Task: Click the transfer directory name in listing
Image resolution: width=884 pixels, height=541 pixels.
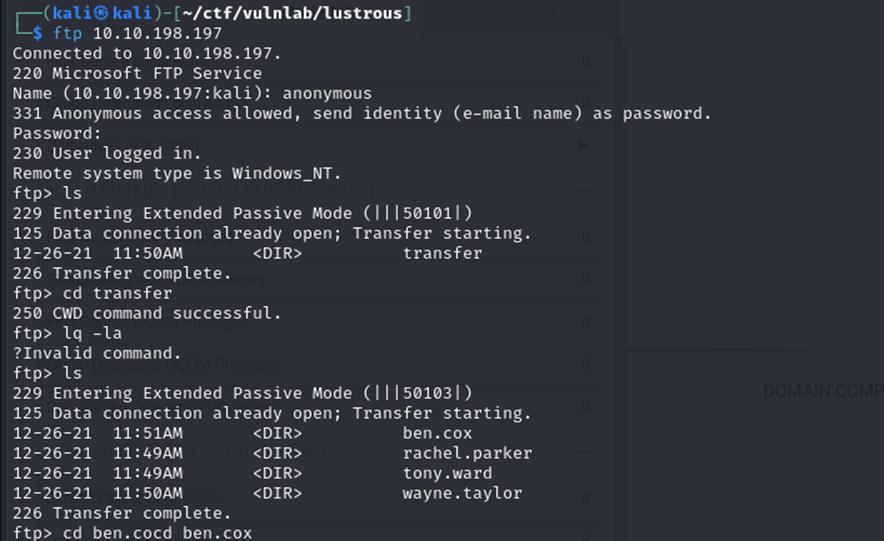Action: click(442, 253)
